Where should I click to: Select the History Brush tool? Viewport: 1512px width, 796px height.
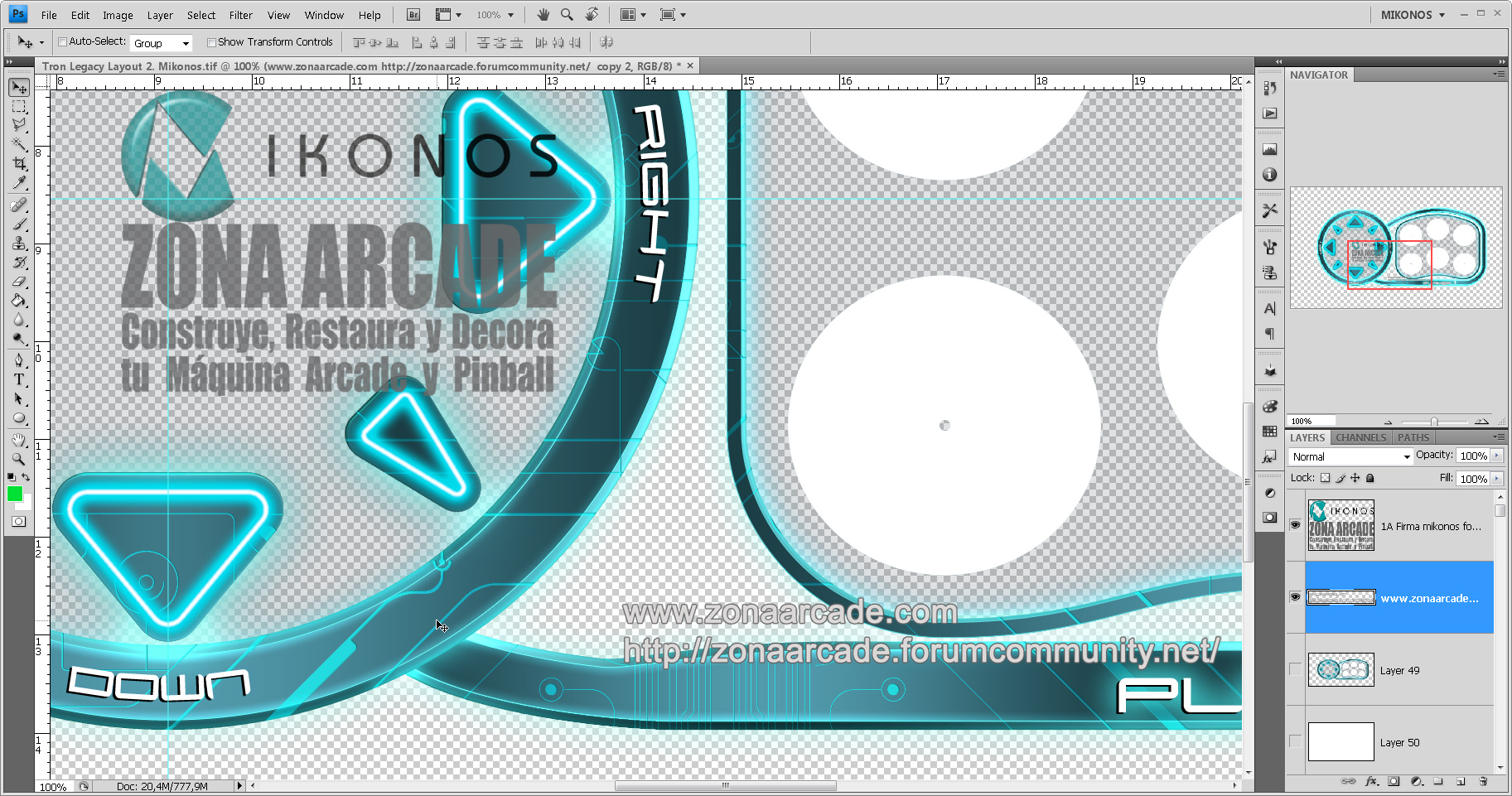[x=19, y=263]
